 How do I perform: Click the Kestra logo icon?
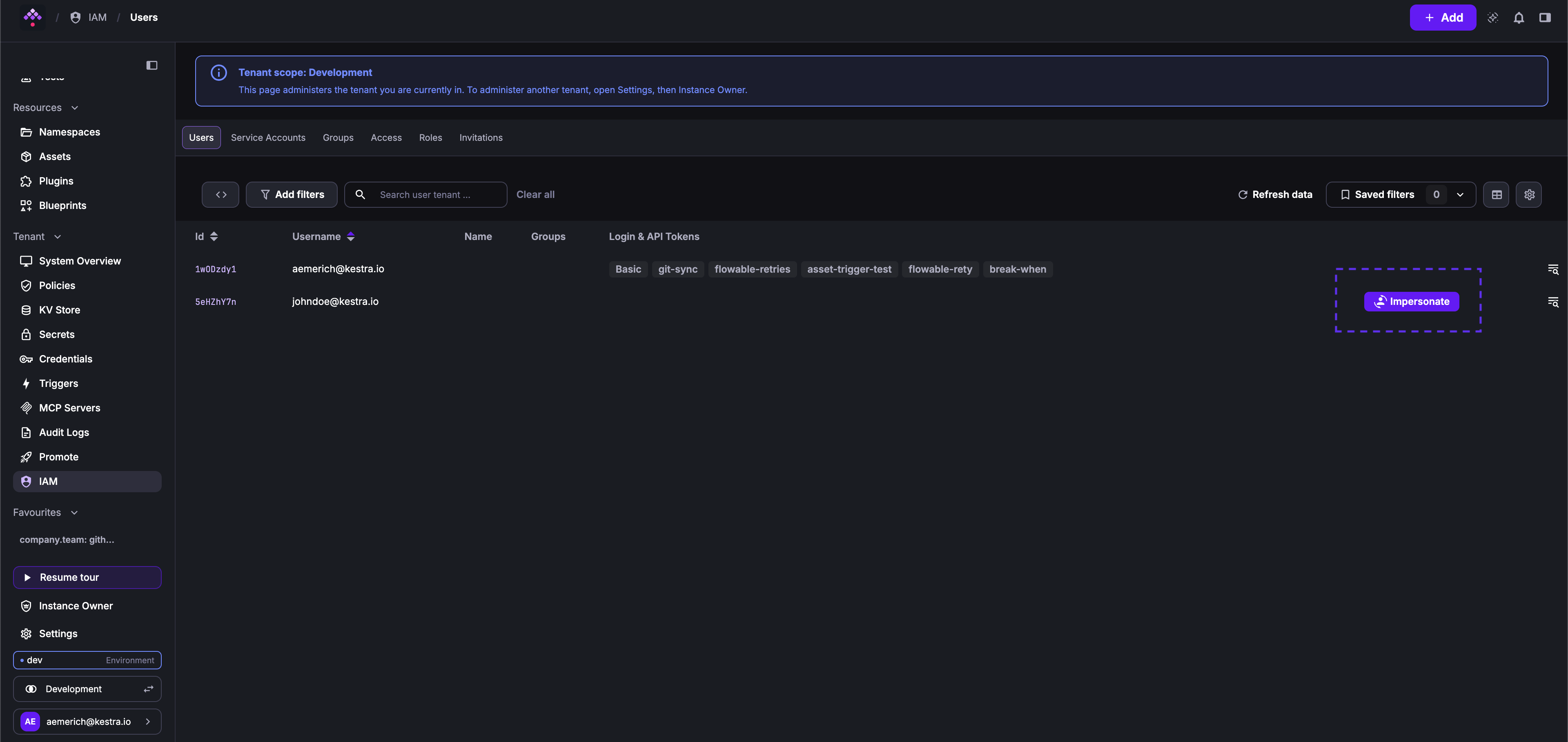32,17
